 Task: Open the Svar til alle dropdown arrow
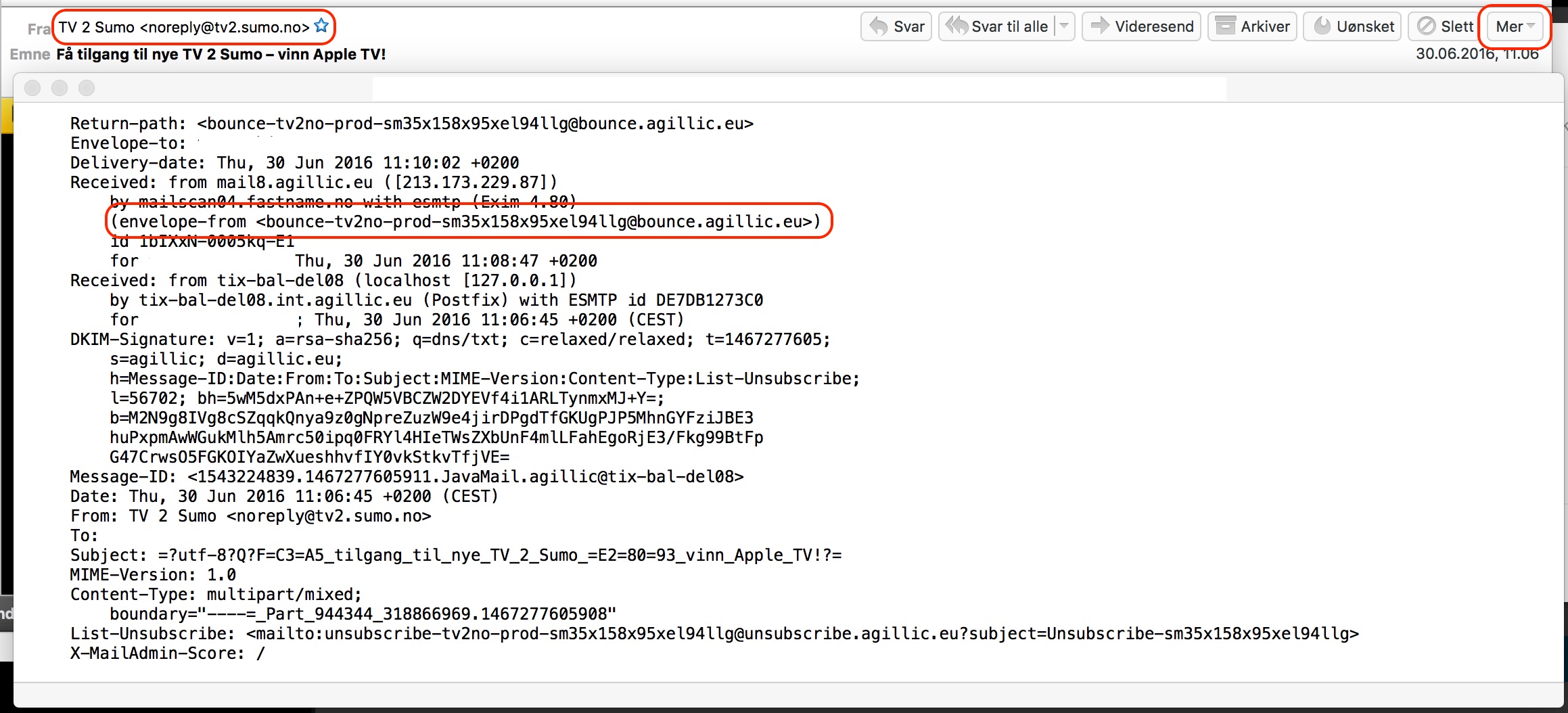coord(1064,26)
